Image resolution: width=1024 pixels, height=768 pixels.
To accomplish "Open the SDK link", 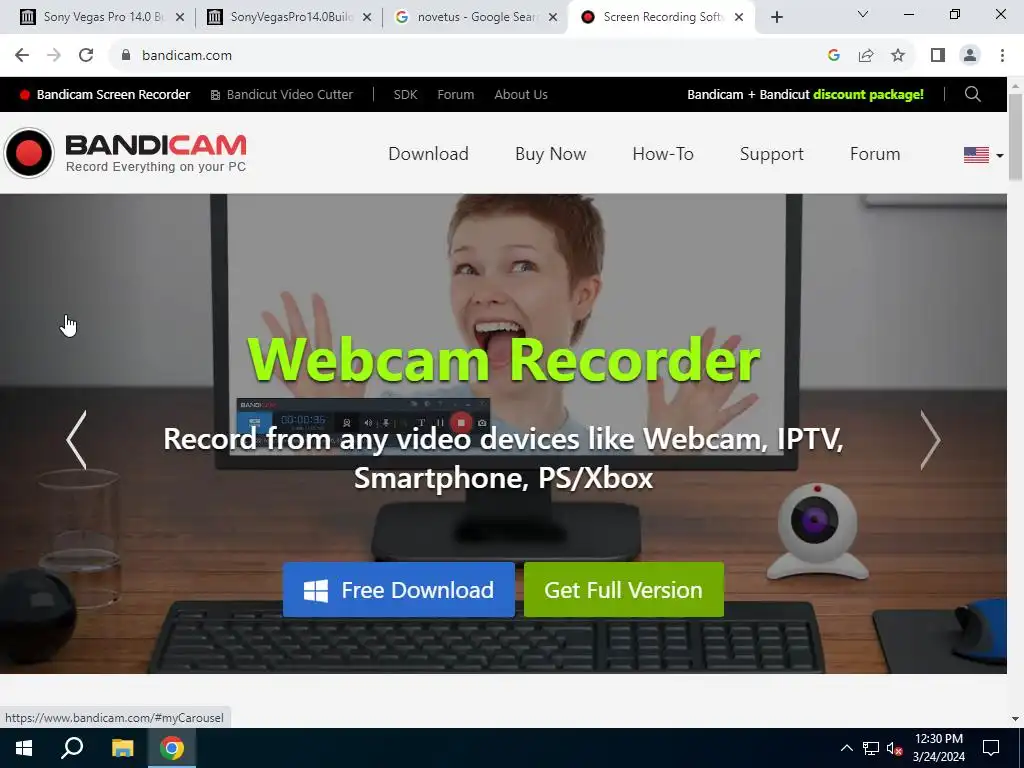I will (x=405, y=94).
